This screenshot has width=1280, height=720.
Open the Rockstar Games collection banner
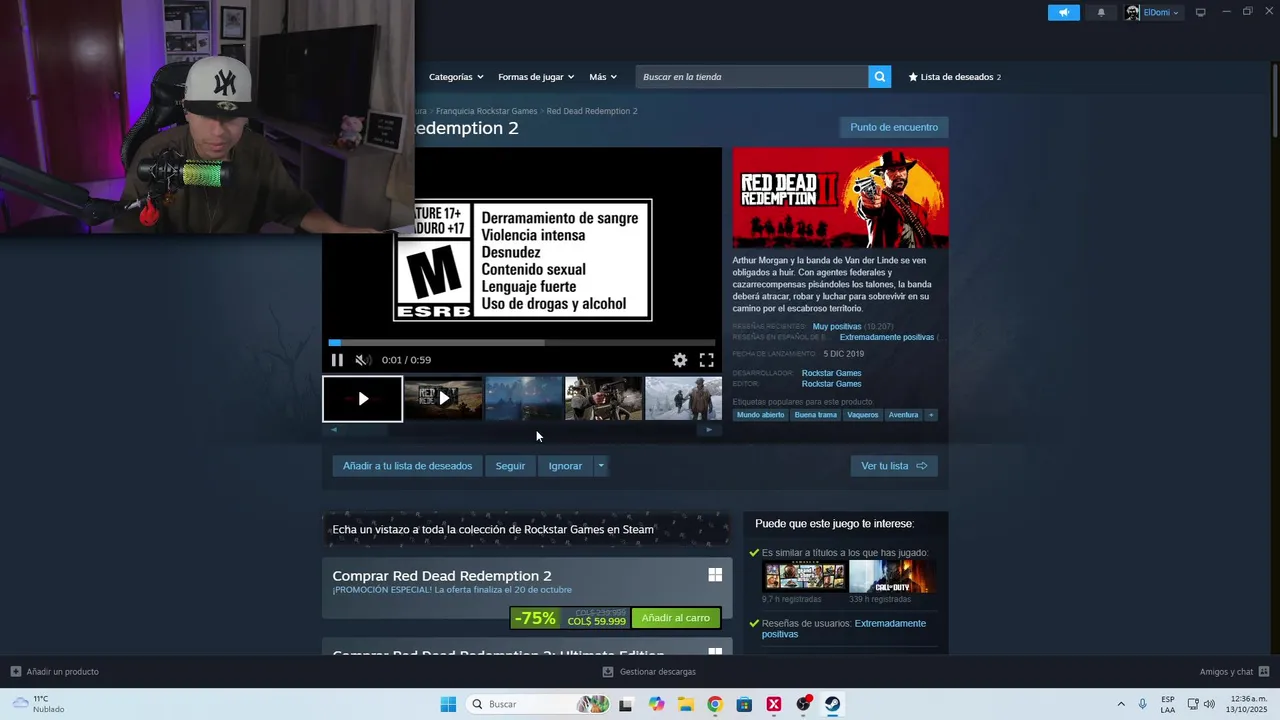[x=527, y=529]
